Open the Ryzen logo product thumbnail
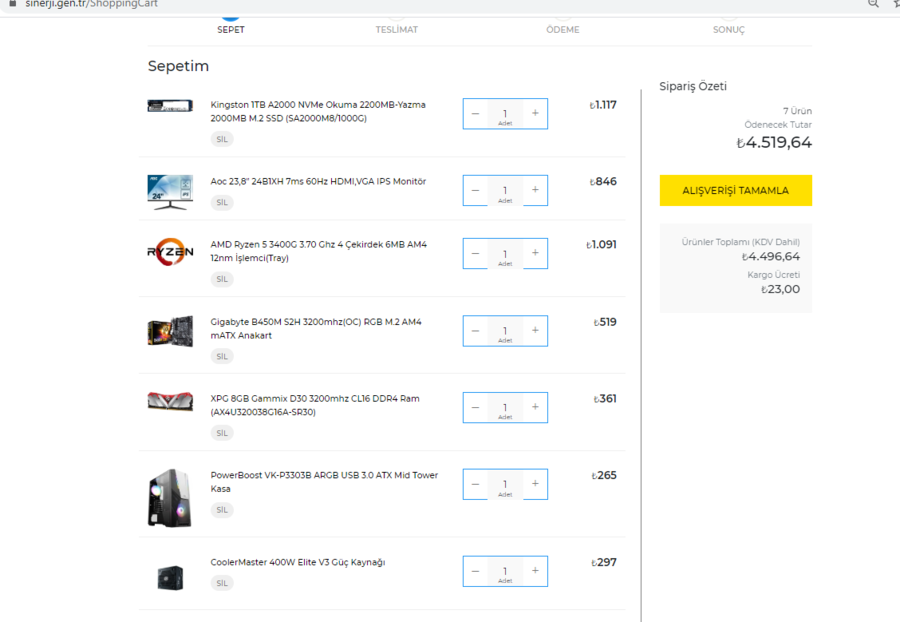900x622 pixels. [170, 252]
